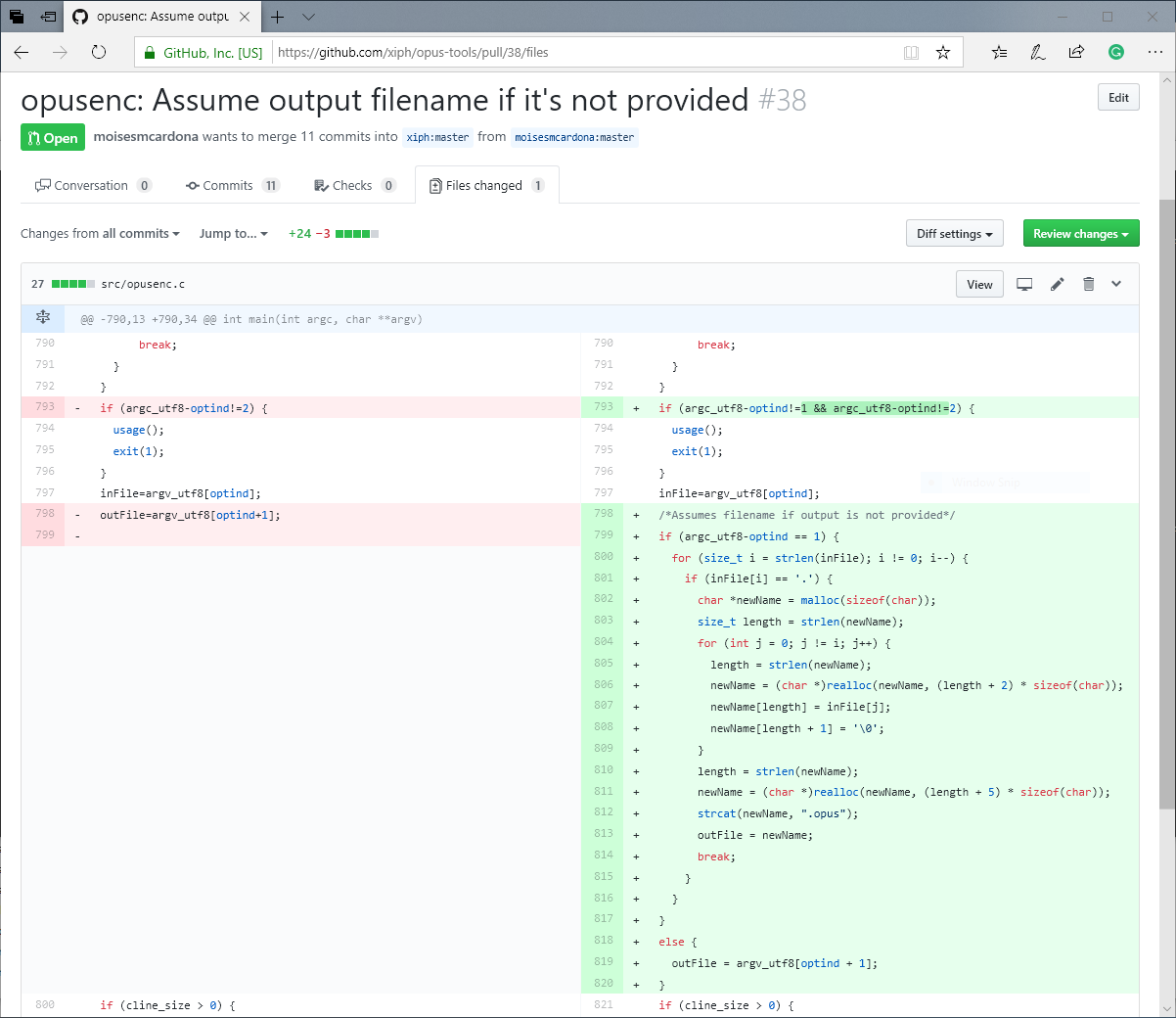Viewport: 1176px width, 1018px height.
Task: Click the address bar URL field
Action: pyautogui.click(x=582, y=52)
